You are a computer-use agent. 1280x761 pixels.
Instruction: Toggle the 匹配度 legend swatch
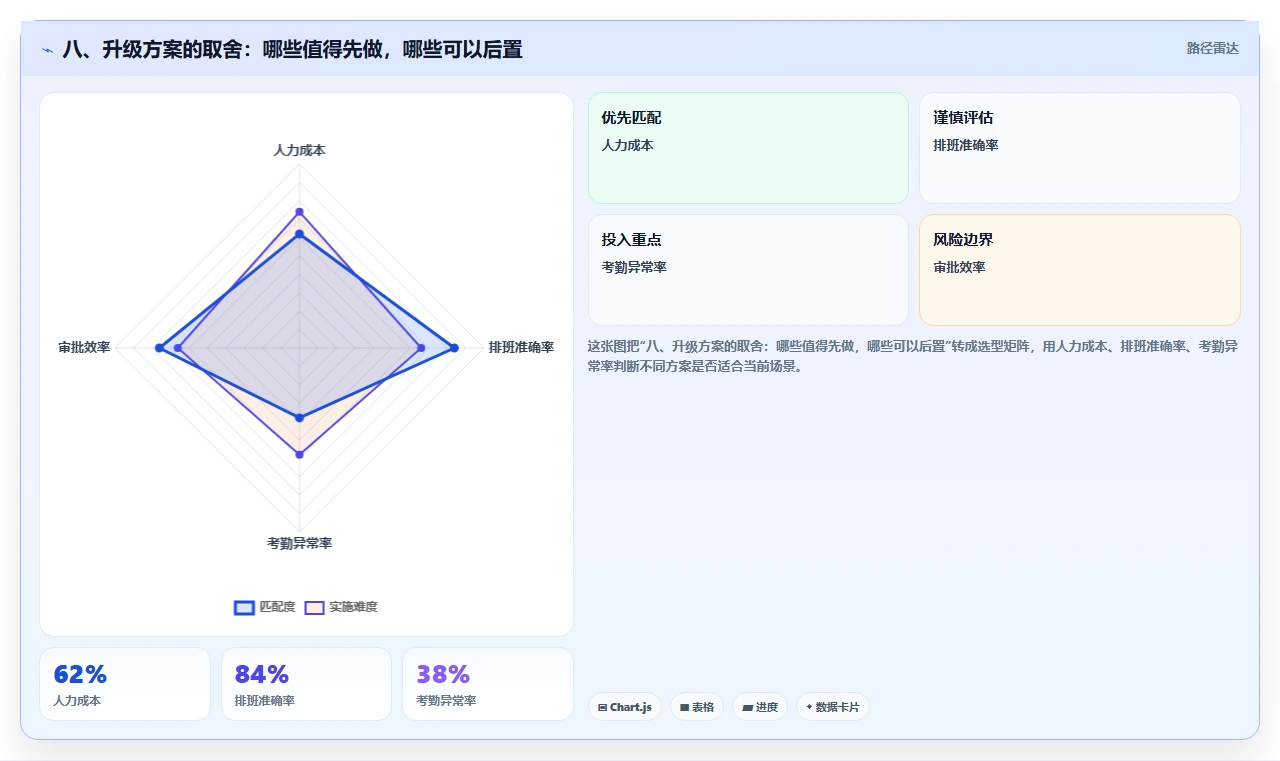point(245,607)
